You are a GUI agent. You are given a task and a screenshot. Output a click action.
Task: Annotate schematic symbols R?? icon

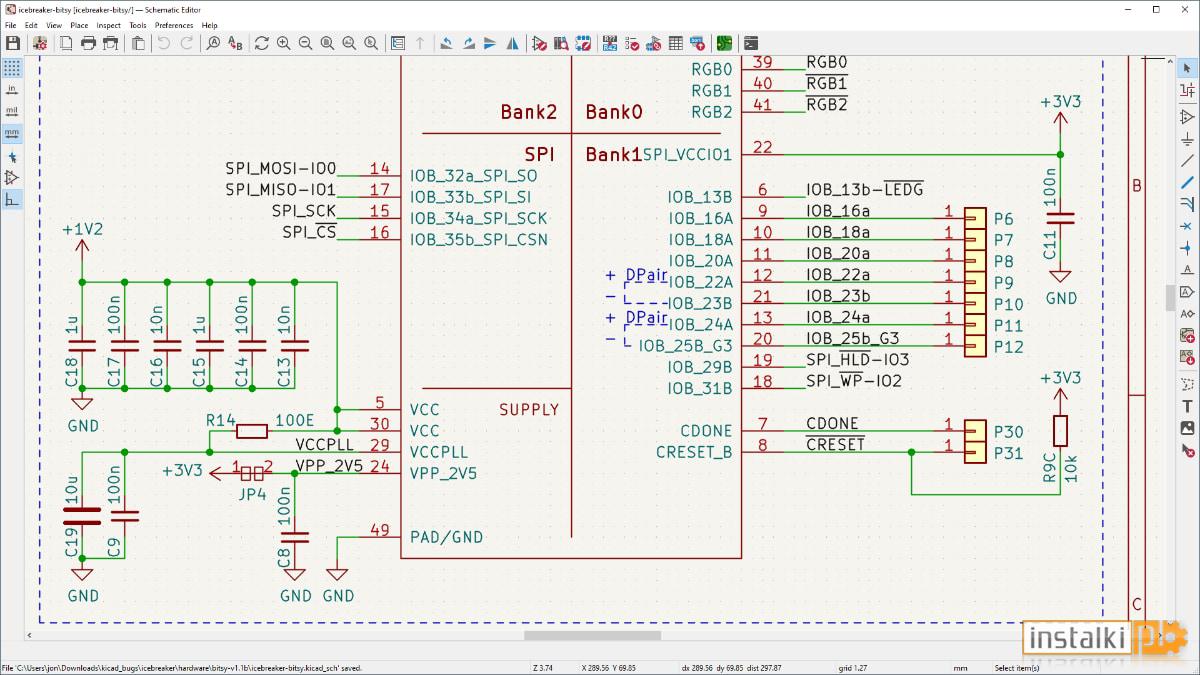(610, 43)
